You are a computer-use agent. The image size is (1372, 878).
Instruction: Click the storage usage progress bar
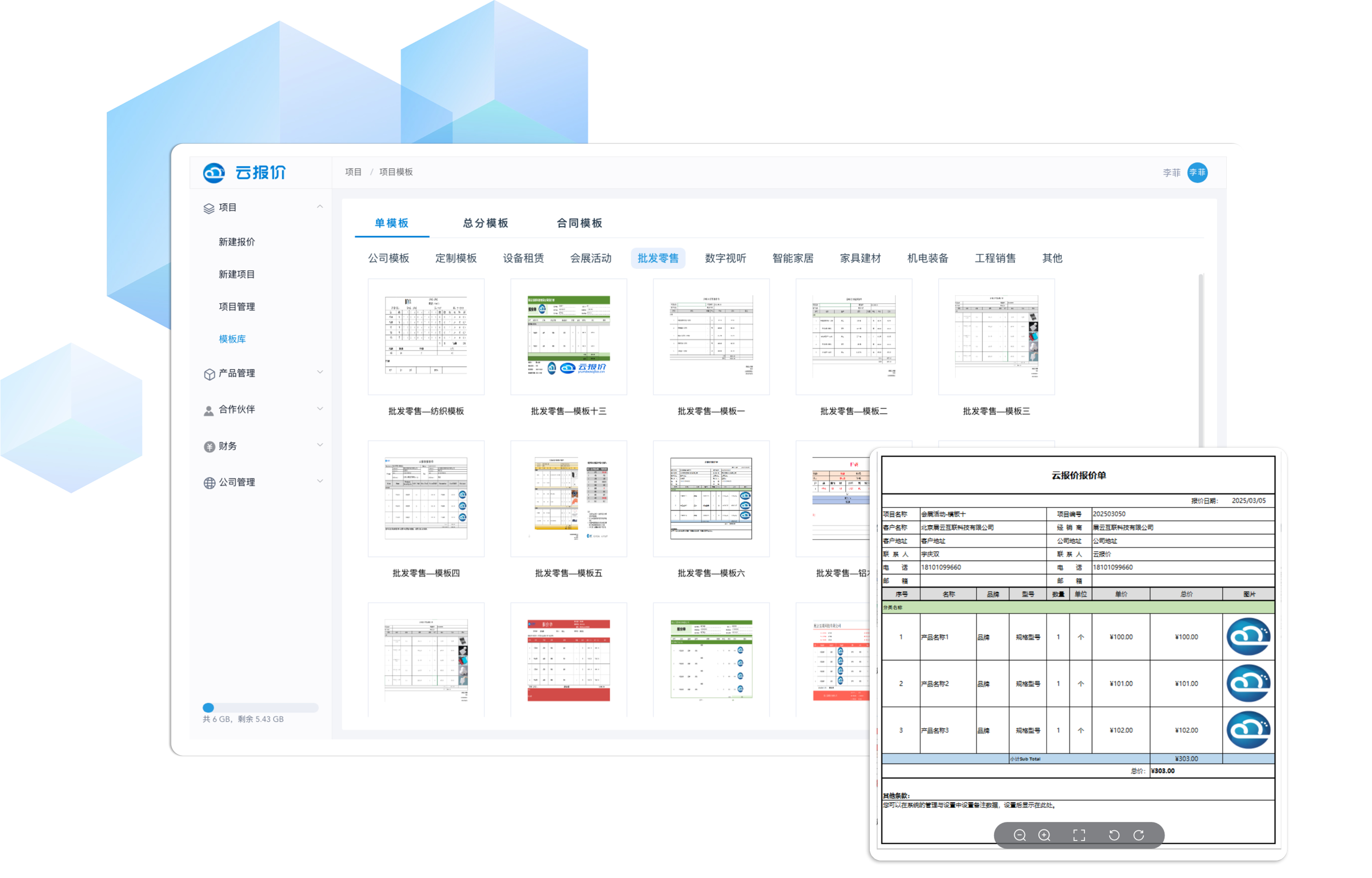tap(260, 708)
